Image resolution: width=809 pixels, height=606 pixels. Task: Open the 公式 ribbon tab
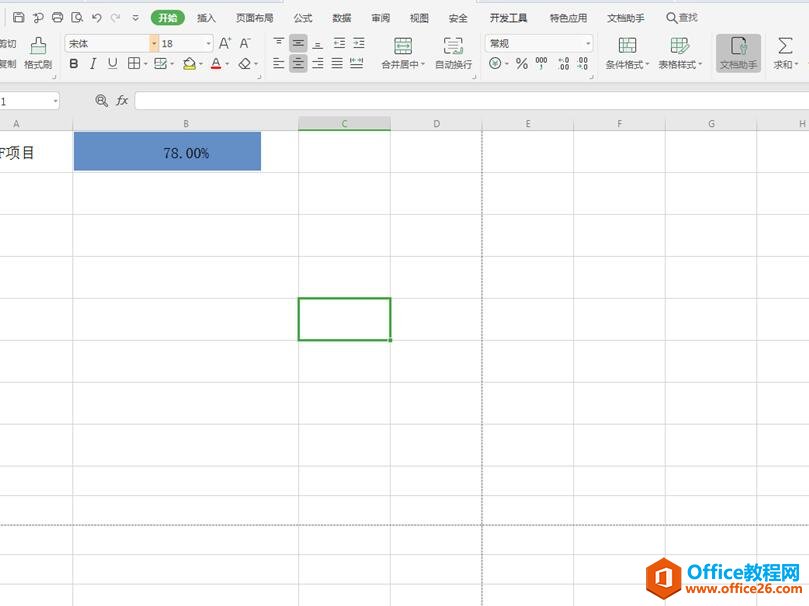click(301, 17)
